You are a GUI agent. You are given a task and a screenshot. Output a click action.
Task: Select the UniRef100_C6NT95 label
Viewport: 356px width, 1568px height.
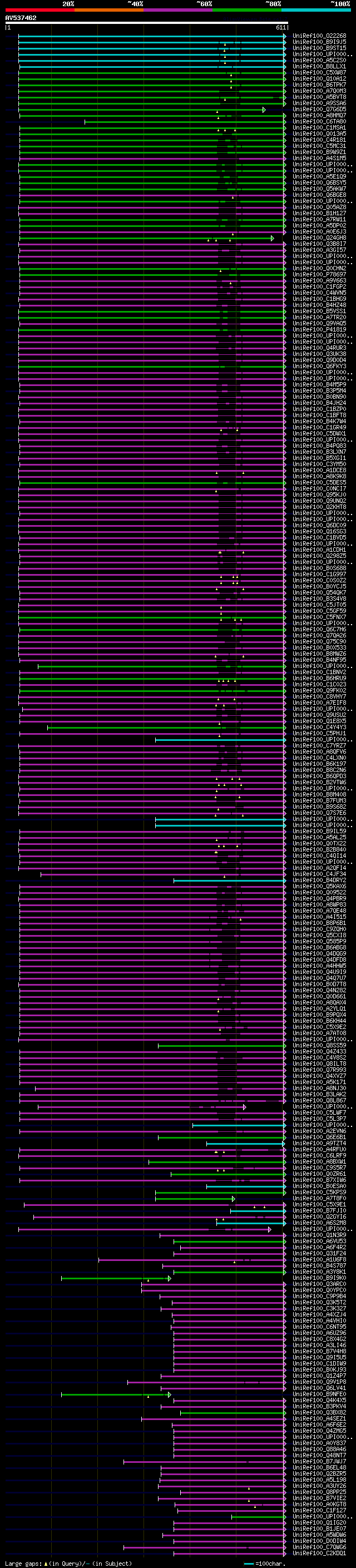tap(319, 1327)
